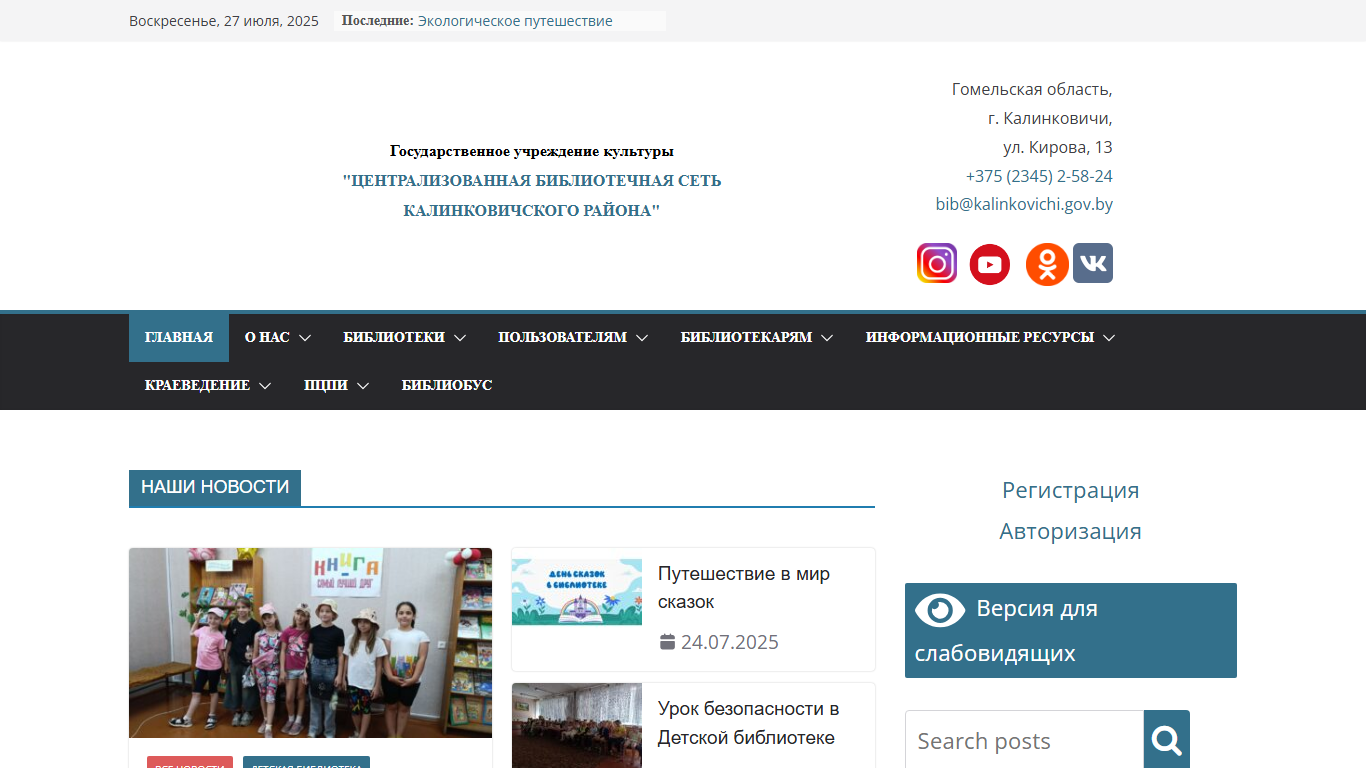The width and height of the screenshot is (1366, 768).
Task: Open Версия для слабовидящих button
Action: 1071,630
